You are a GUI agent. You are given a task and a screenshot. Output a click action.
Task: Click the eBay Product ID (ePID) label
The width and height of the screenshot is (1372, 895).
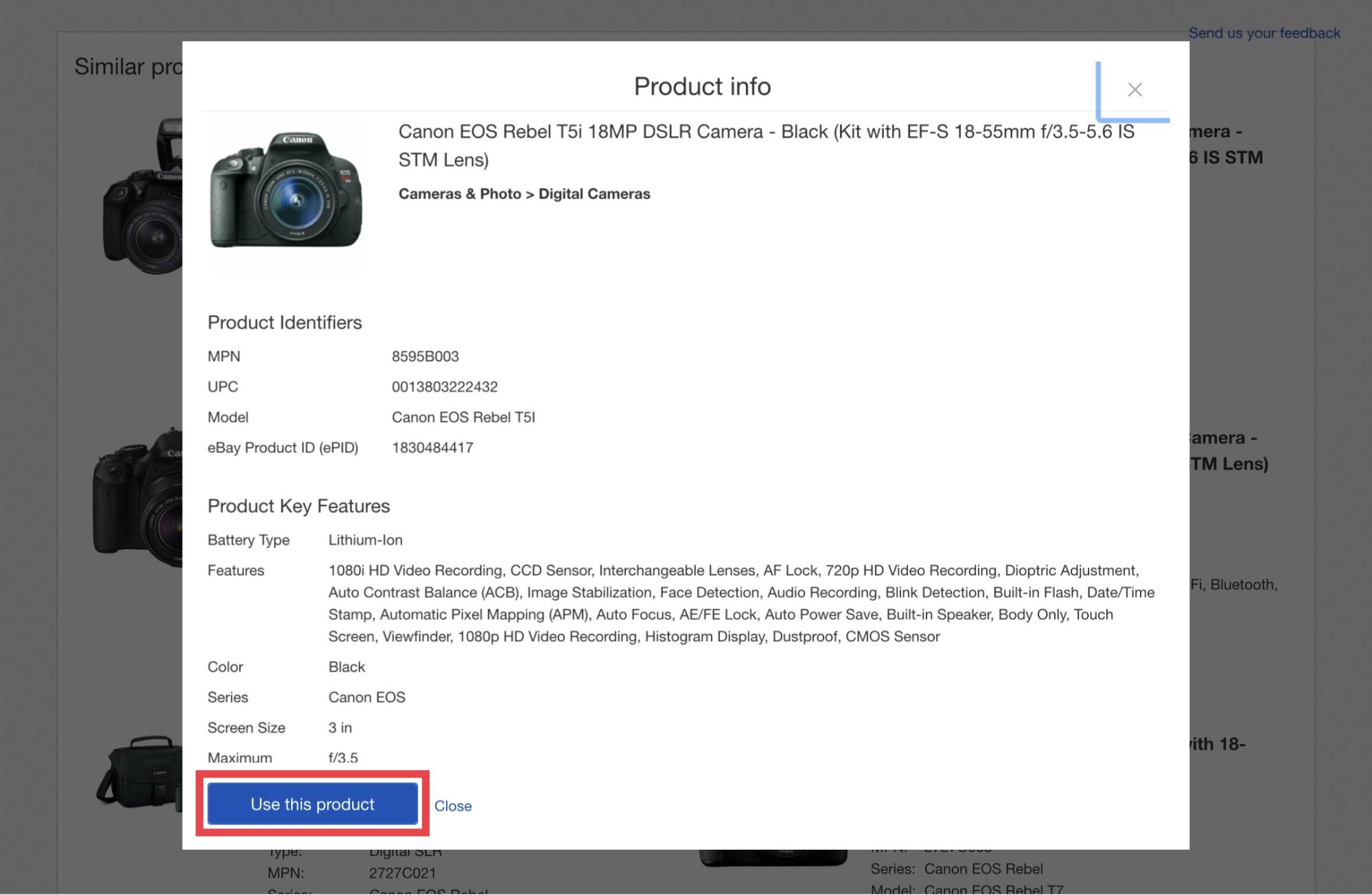point(283,447)
